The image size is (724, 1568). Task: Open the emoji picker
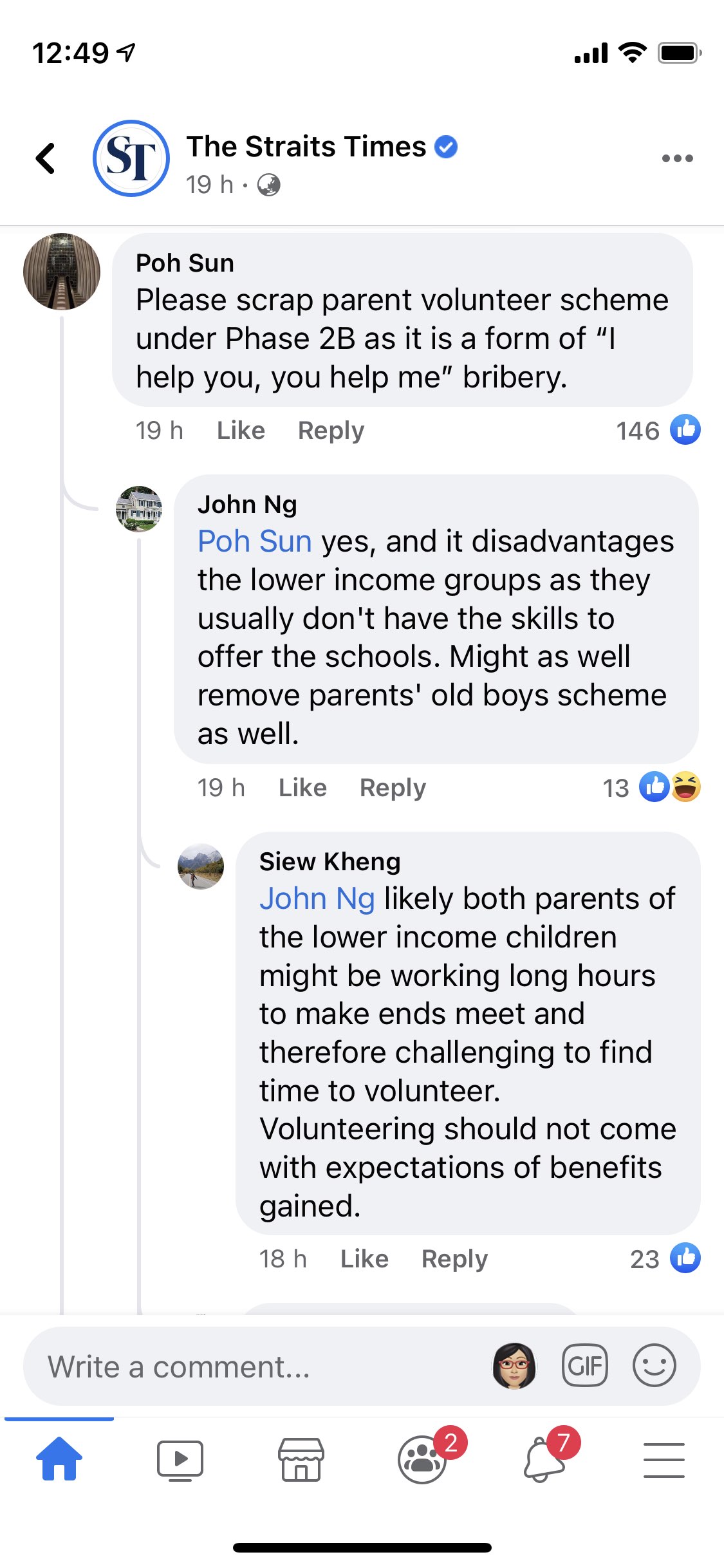coord(654,1366)
